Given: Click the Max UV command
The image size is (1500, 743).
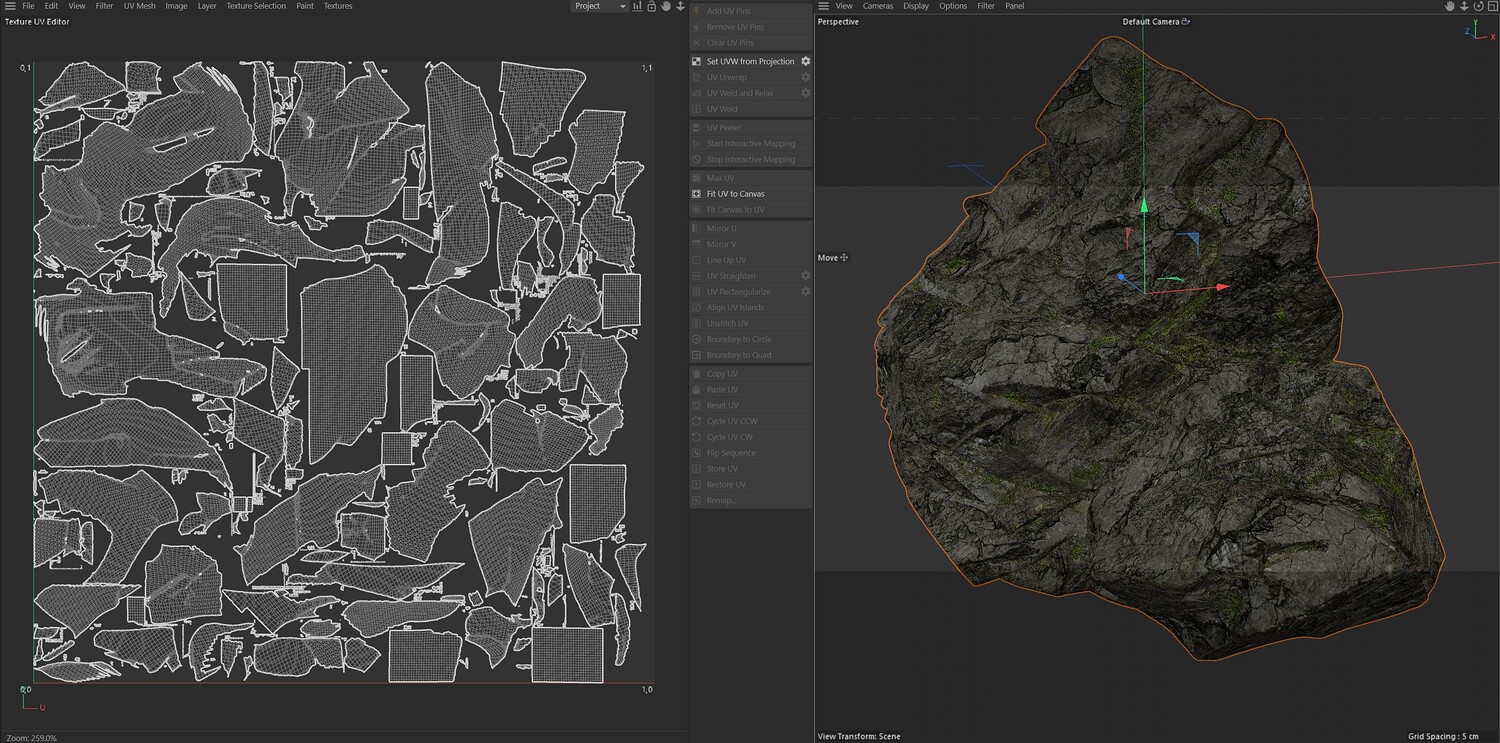Looking at the screenshot, I should [751, 178].
